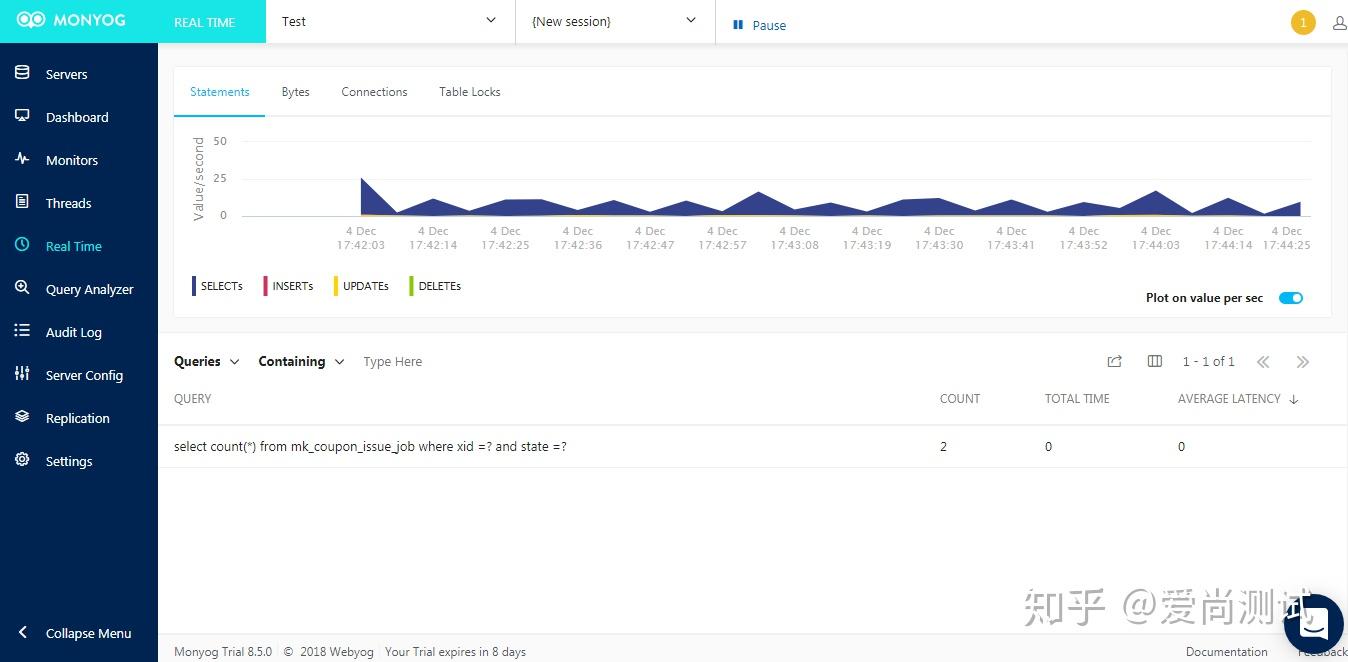Open the column chooser icon beside export
Screen dimensions: 1348x662
1154,361
